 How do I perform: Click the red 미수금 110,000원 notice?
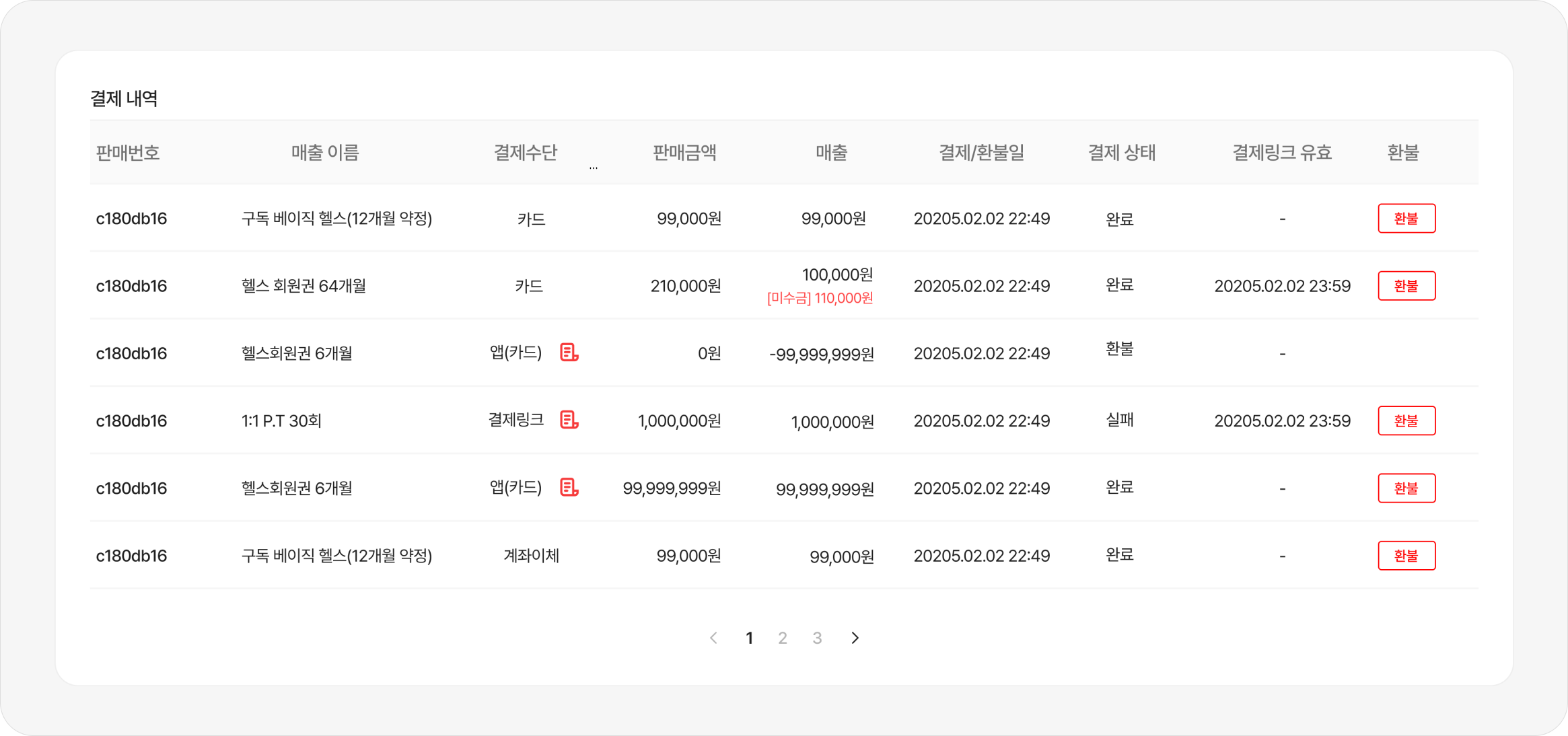point(820,298)
